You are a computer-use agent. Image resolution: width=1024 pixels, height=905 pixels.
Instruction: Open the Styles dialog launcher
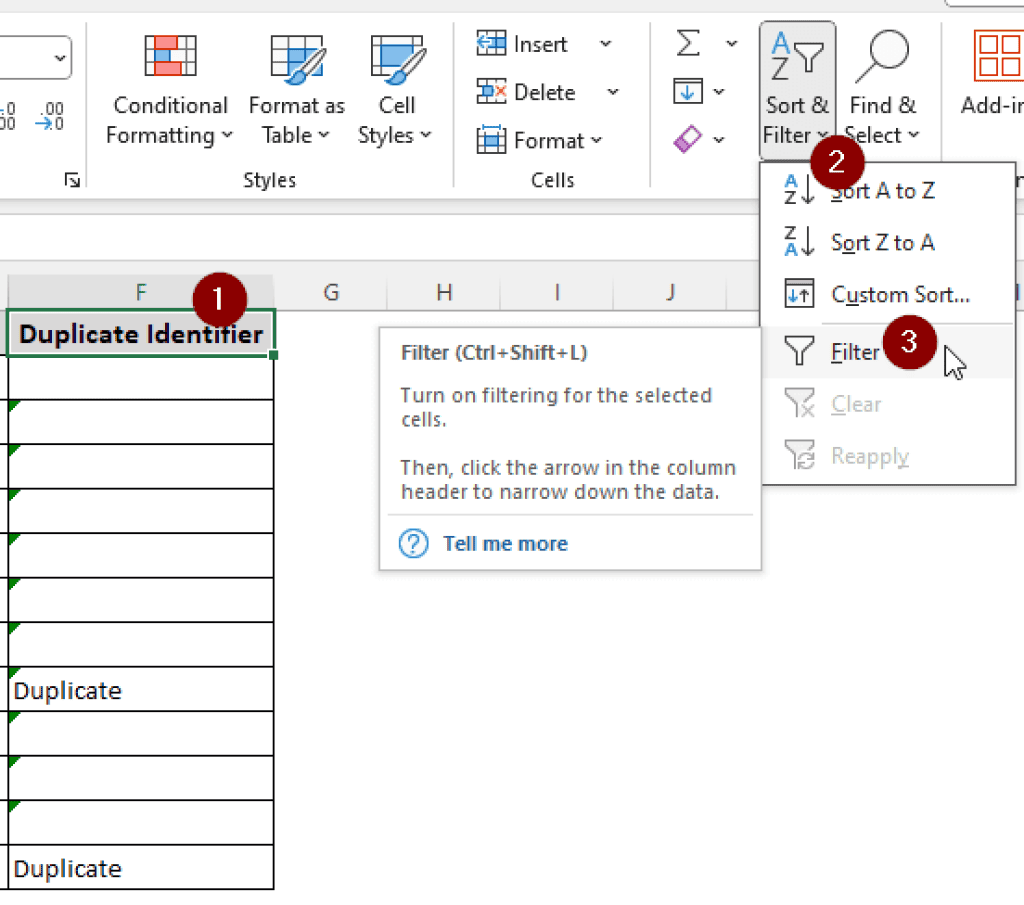(70, 180)
